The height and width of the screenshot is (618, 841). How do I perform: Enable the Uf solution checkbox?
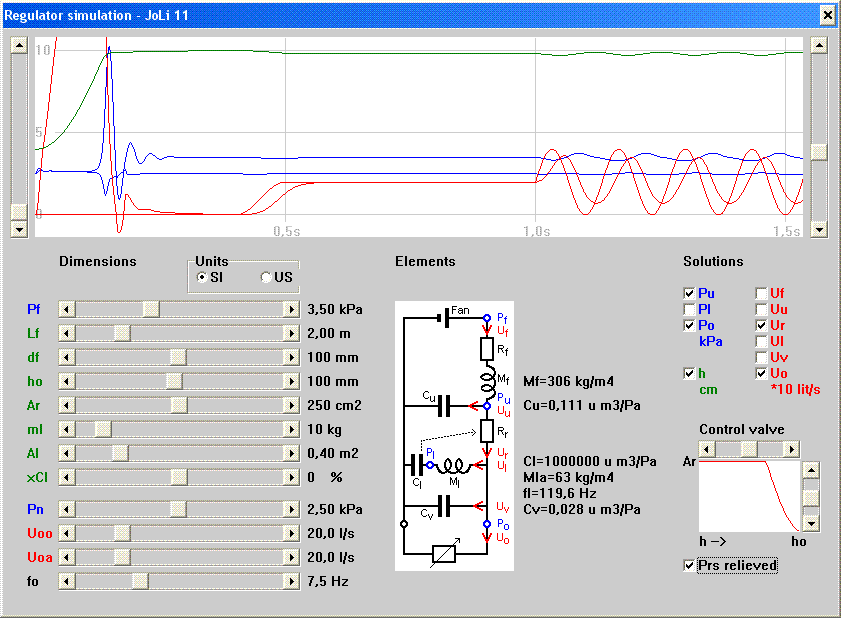[x=759, y=293]
